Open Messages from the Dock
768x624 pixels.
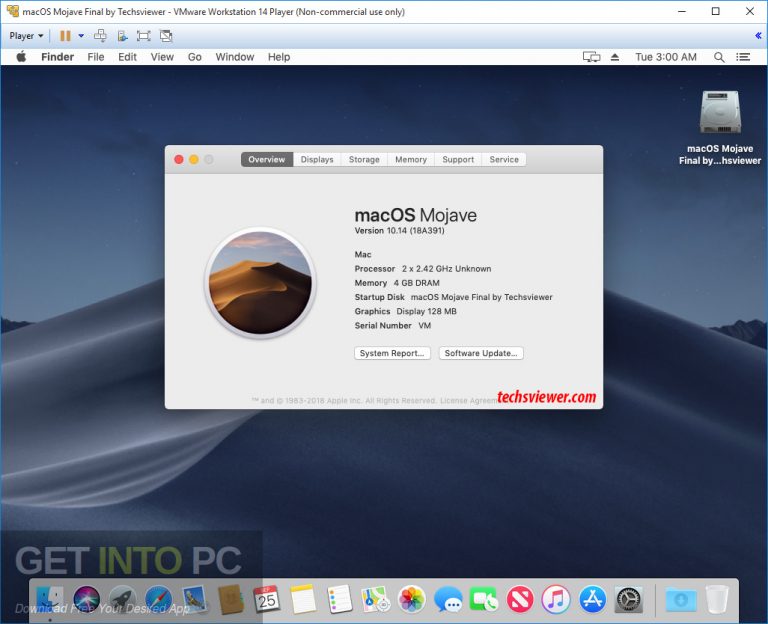coord(448,599)
